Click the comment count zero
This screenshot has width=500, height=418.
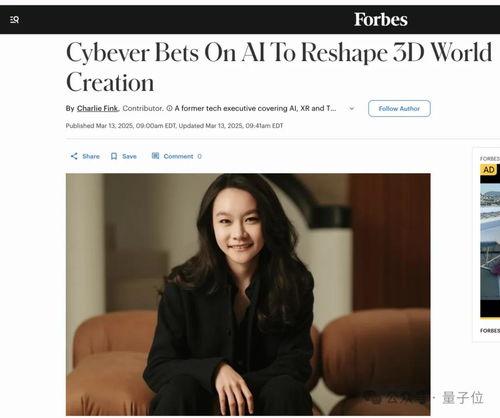coord(199,156)
